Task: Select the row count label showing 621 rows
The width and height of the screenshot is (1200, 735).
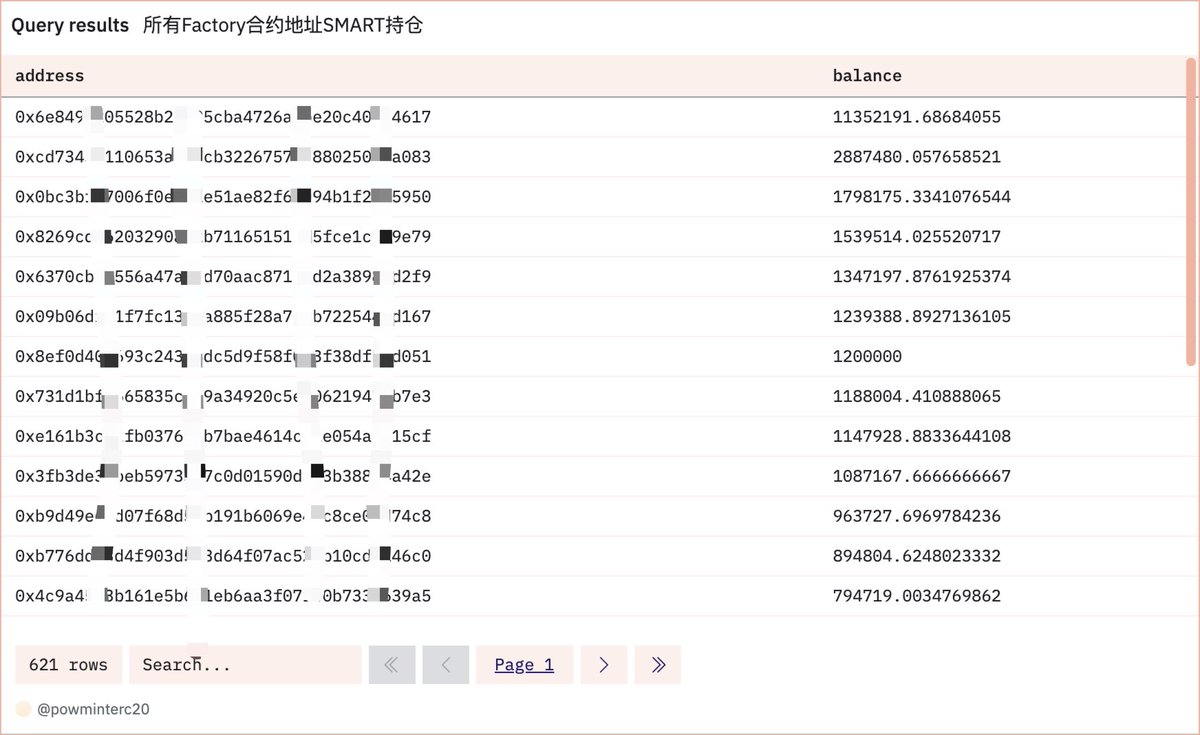Action: [x=68, y=664]
